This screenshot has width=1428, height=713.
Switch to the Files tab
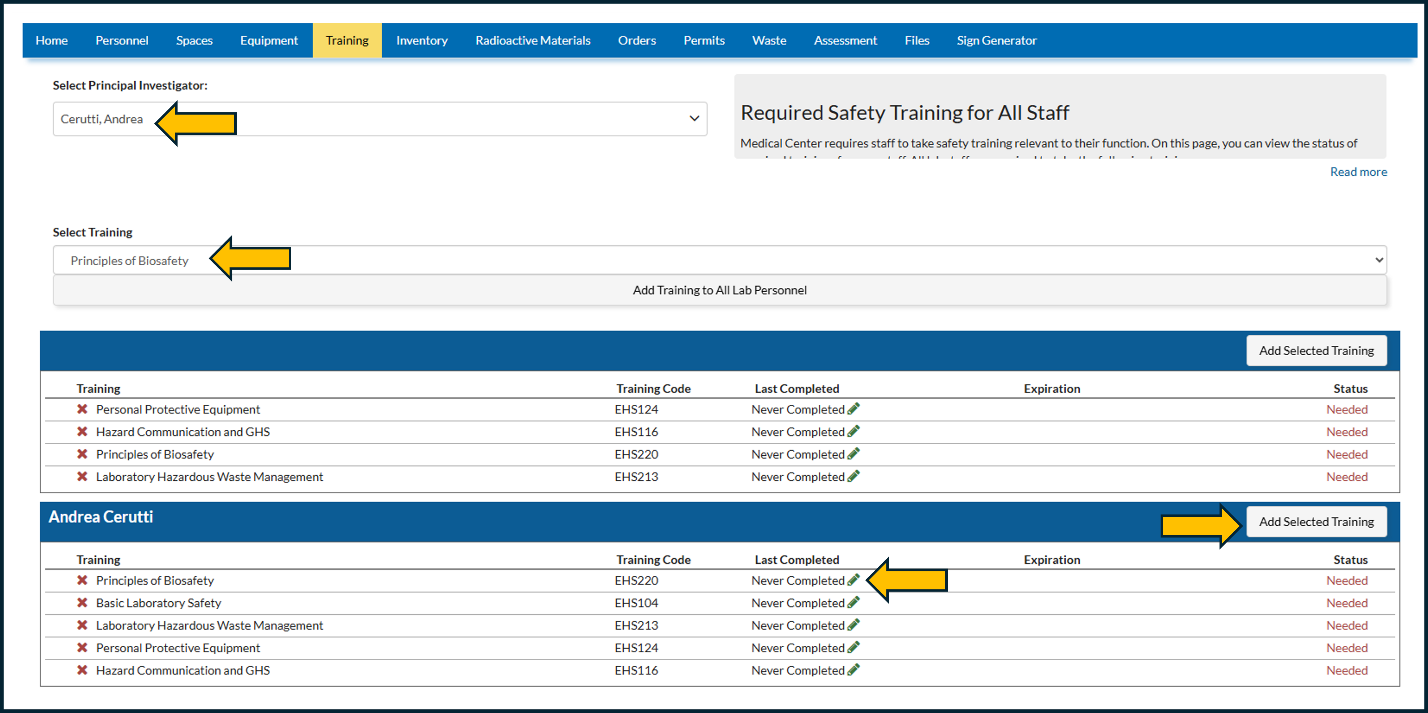[917, 41]
